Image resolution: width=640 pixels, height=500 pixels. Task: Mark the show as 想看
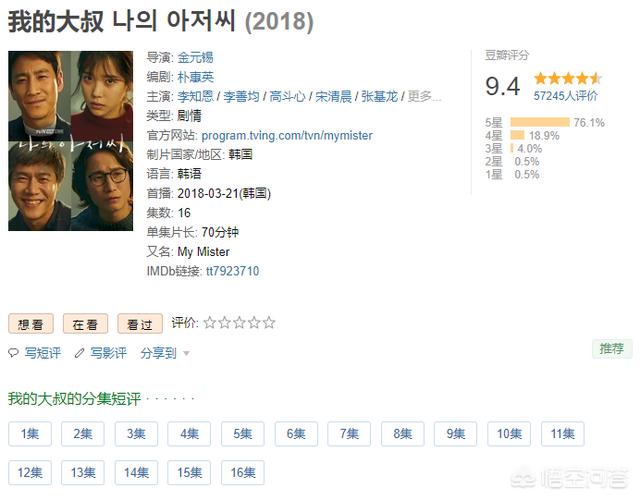pos(31,324)
